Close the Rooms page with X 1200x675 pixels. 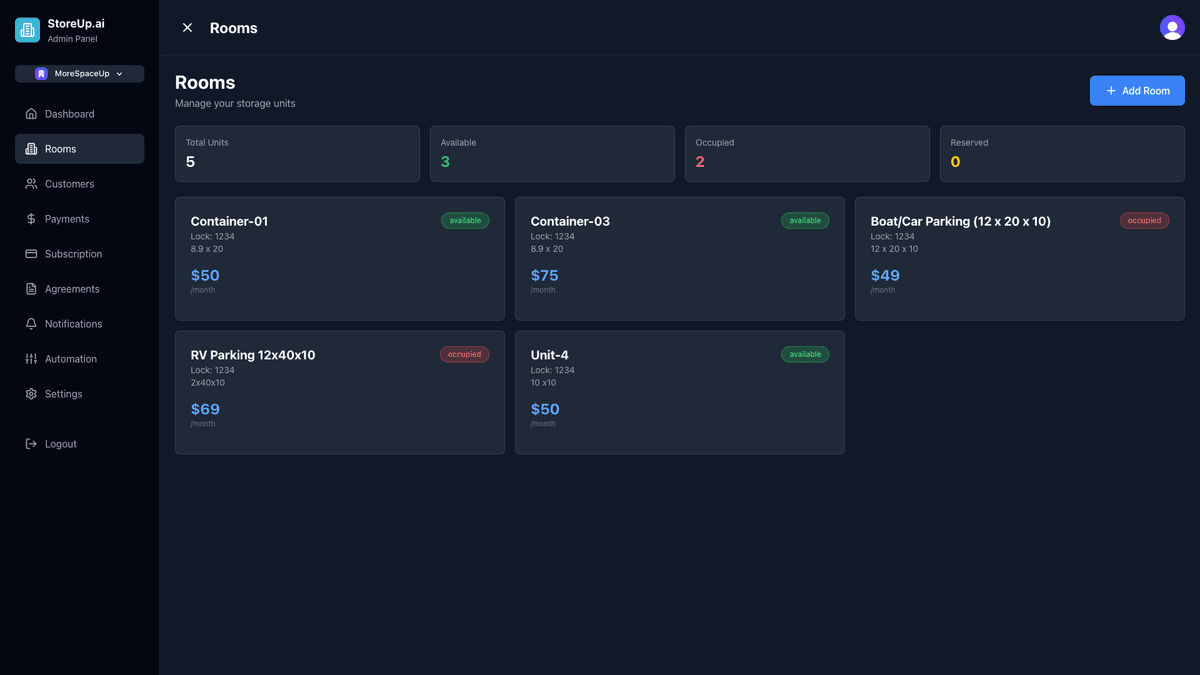[187, 28]
